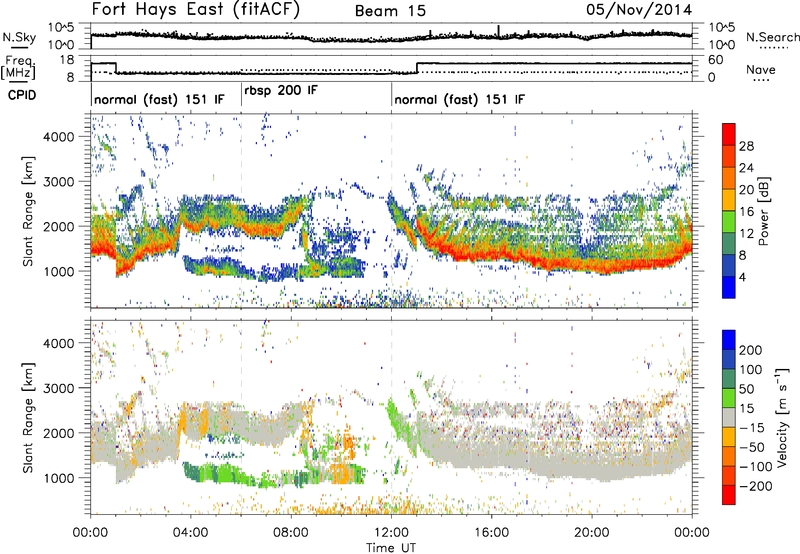Click the left '10^5' noise axis value
Viewport: 800px width, 554px height.
61,28
